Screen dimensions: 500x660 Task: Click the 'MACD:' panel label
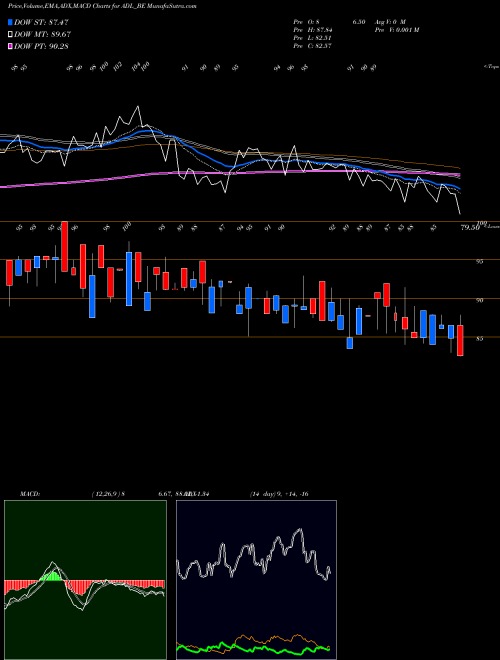[x=30, y=494]
